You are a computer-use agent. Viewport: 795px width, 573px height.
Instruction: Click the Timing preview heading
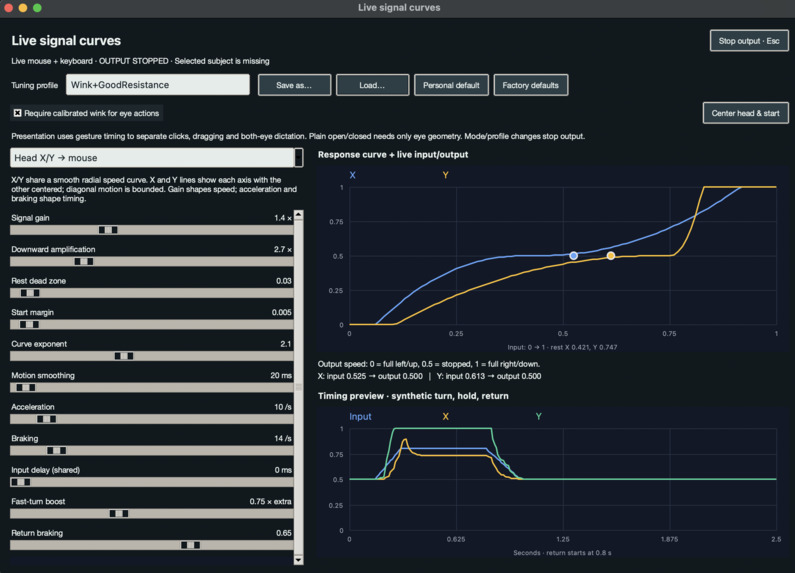click(x=413, y=396)
